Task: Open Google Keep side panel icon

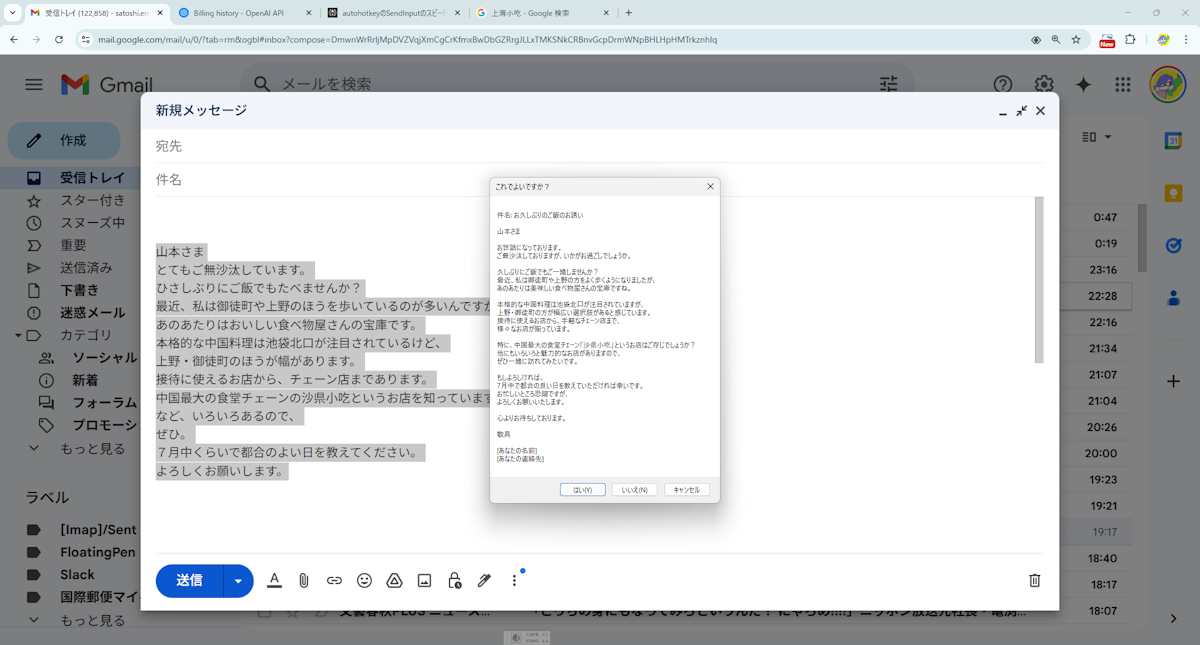Action: point(1174,193)
